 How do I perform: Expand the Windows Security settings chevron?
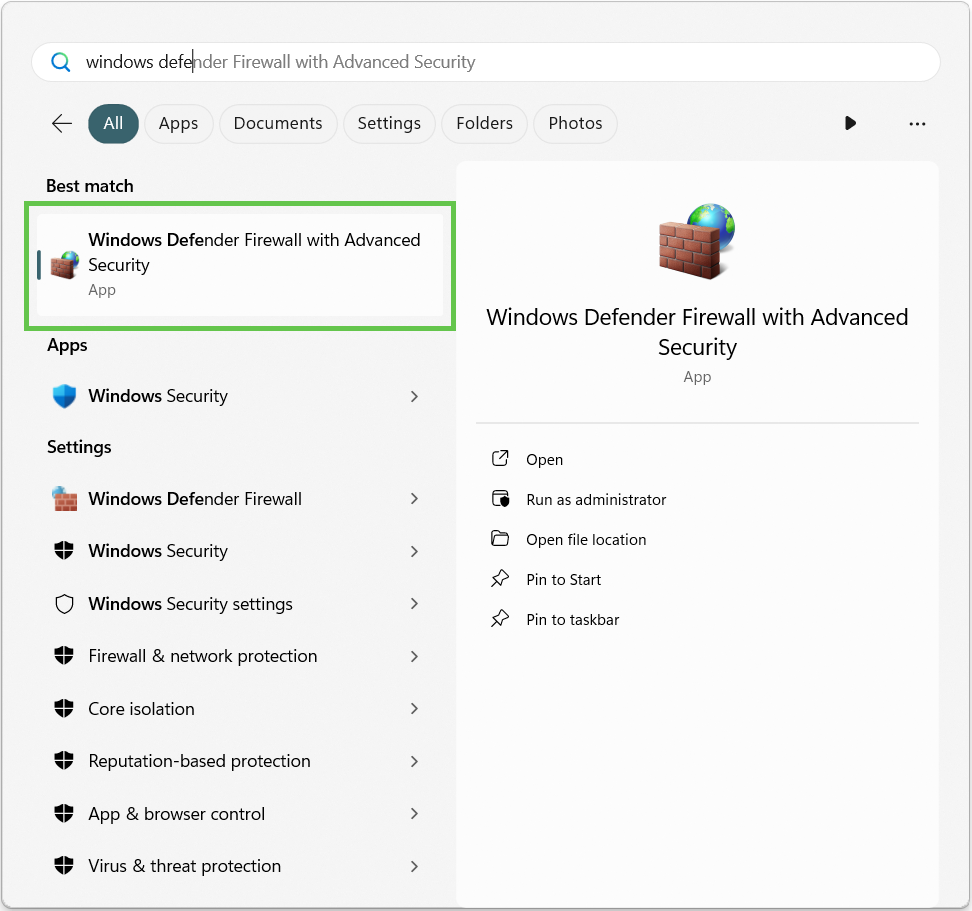pos(415,604)
